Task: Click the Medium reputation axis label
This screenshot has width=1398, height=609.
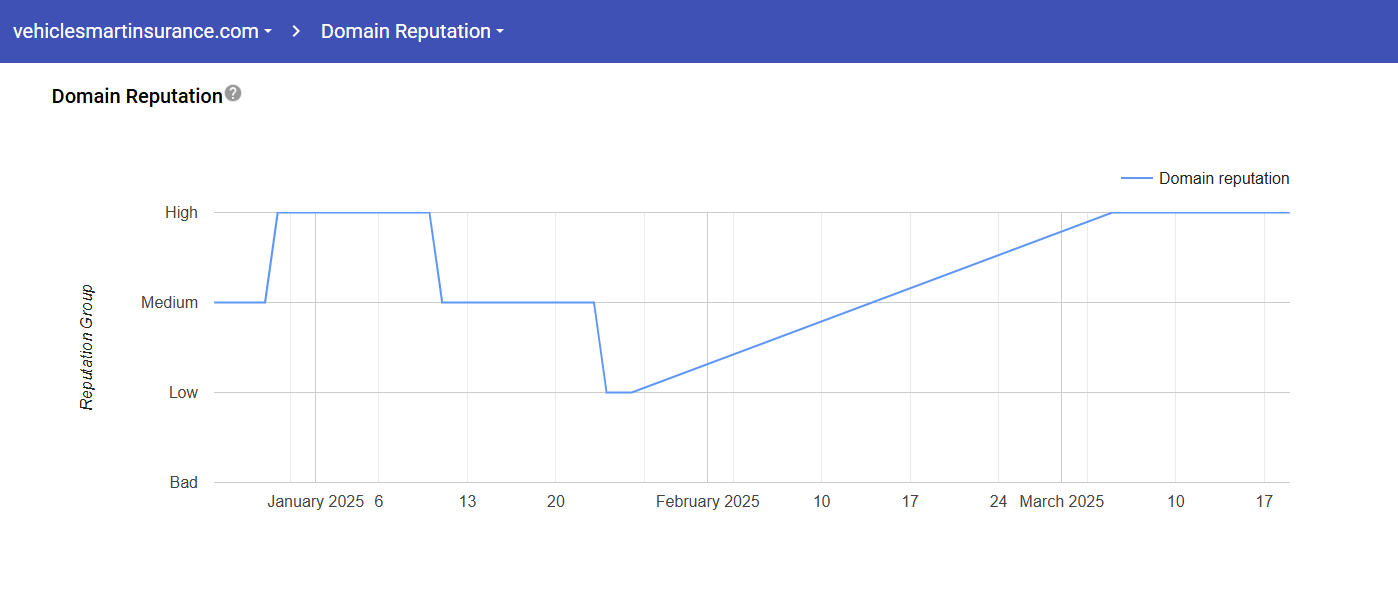Action: (169, 302)
